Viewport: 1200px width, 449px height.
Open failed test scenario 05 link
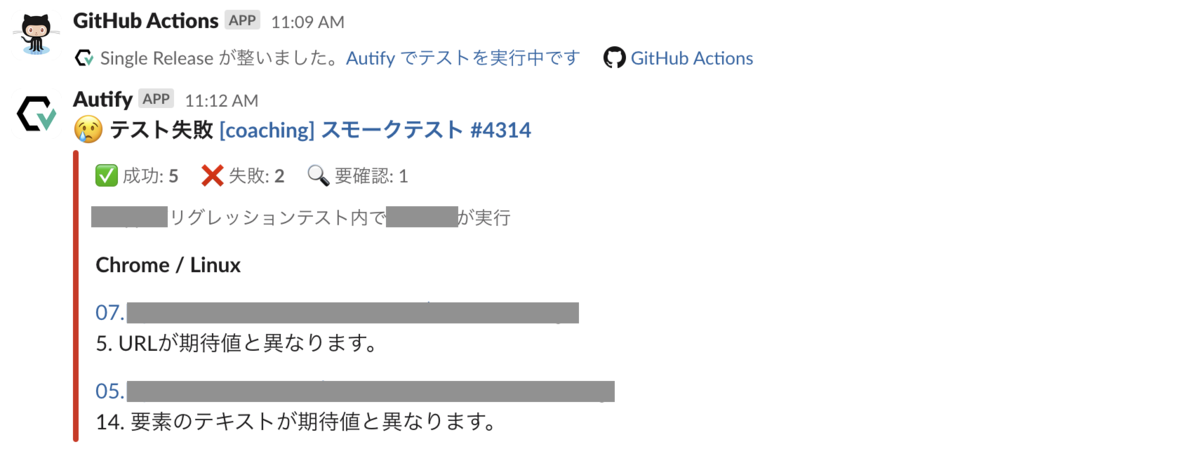[x=355, y=390]
